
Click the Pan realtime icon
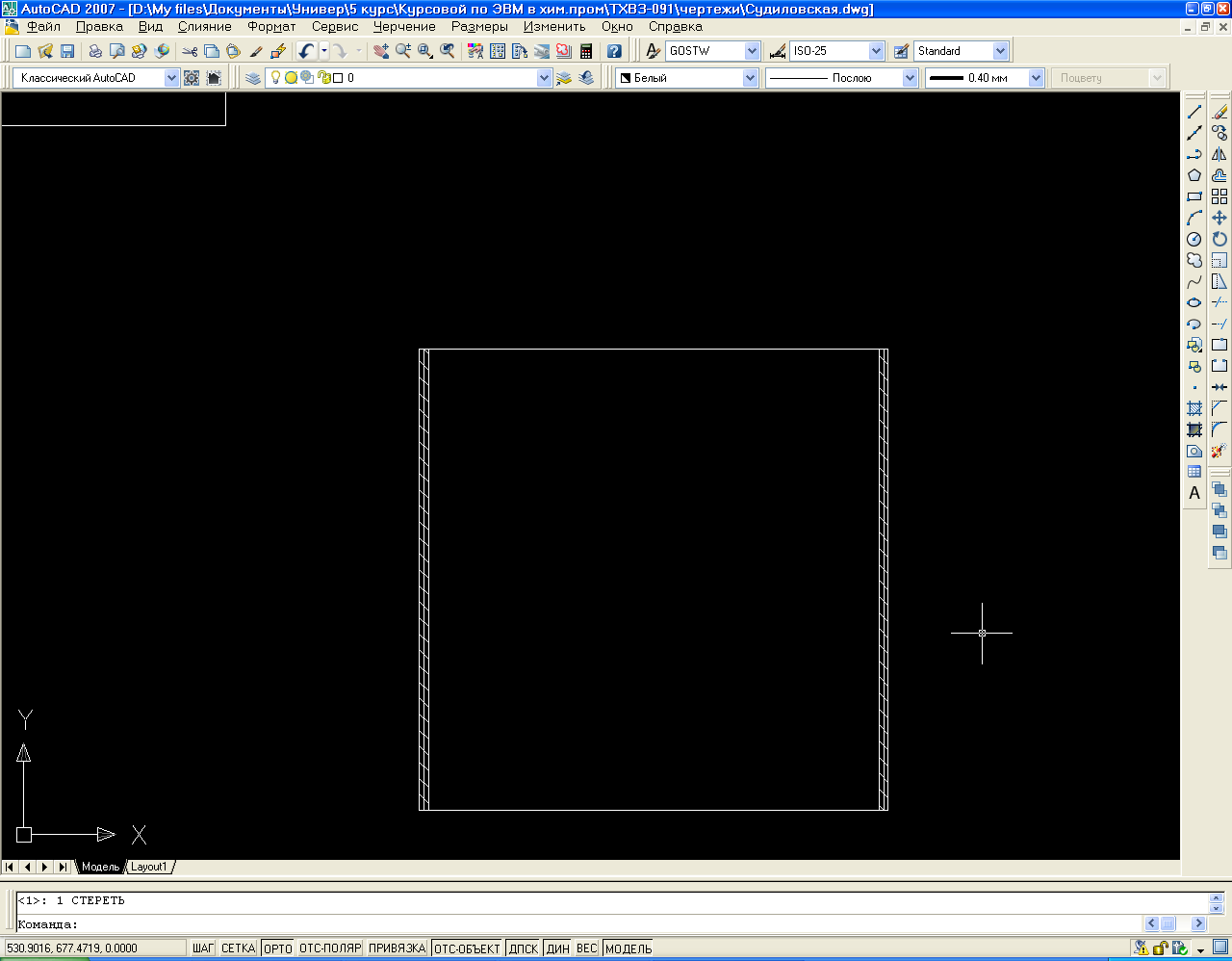(x=381, y=51)
